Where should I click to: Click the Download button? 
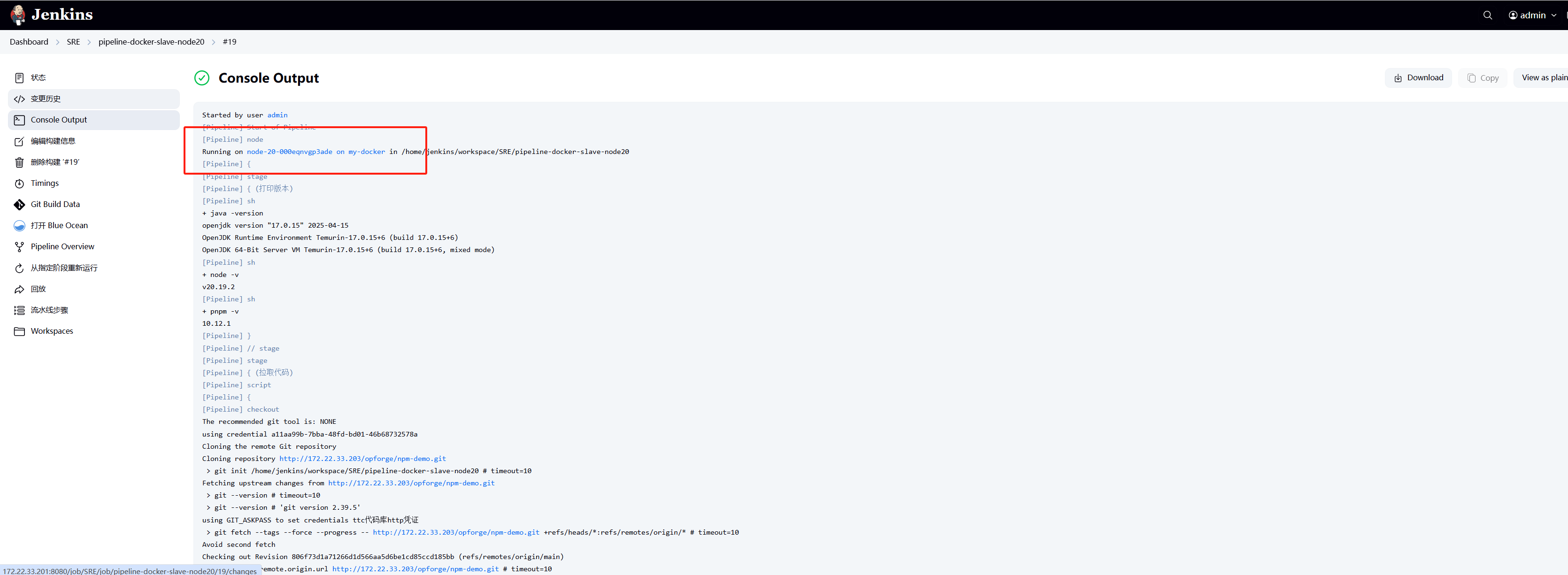1418,78
